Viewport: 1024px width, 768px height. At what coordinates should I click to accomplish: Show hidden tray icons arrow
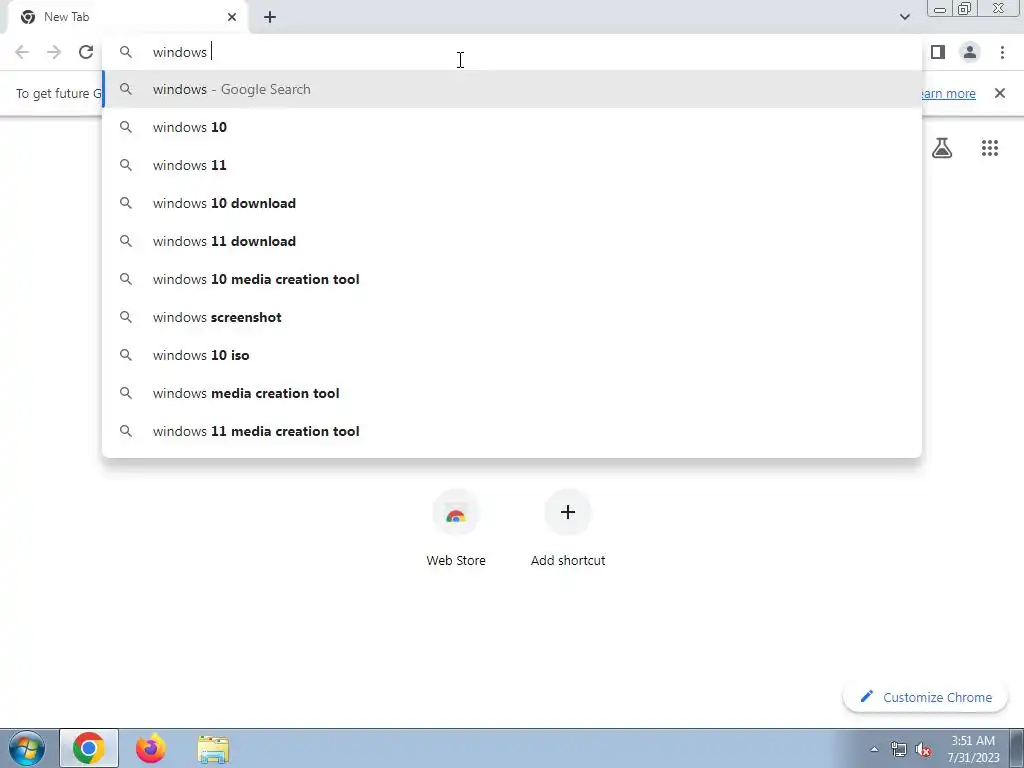[x=874, y=749]
